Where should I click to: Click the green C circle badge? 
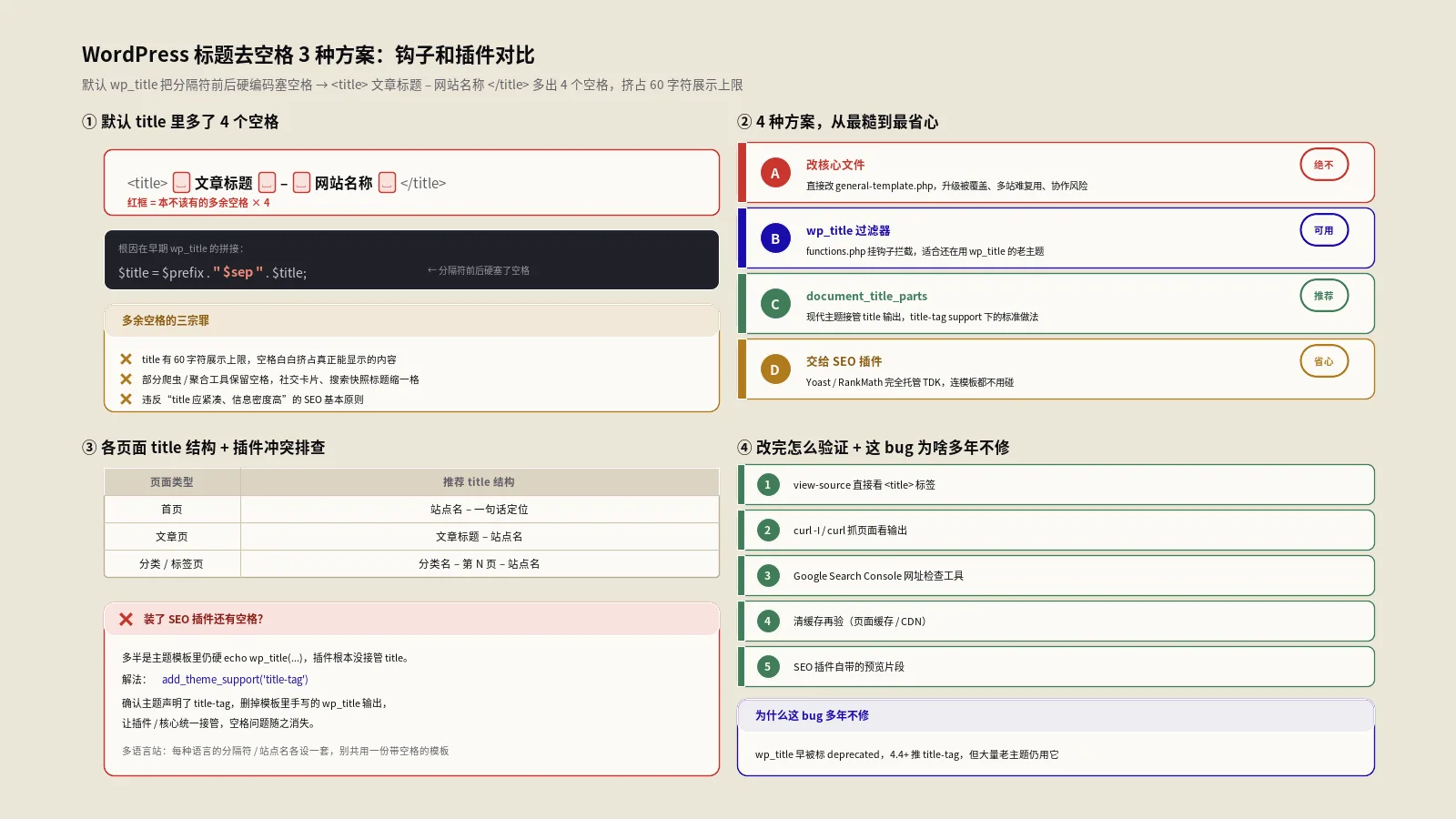point(775,304)
